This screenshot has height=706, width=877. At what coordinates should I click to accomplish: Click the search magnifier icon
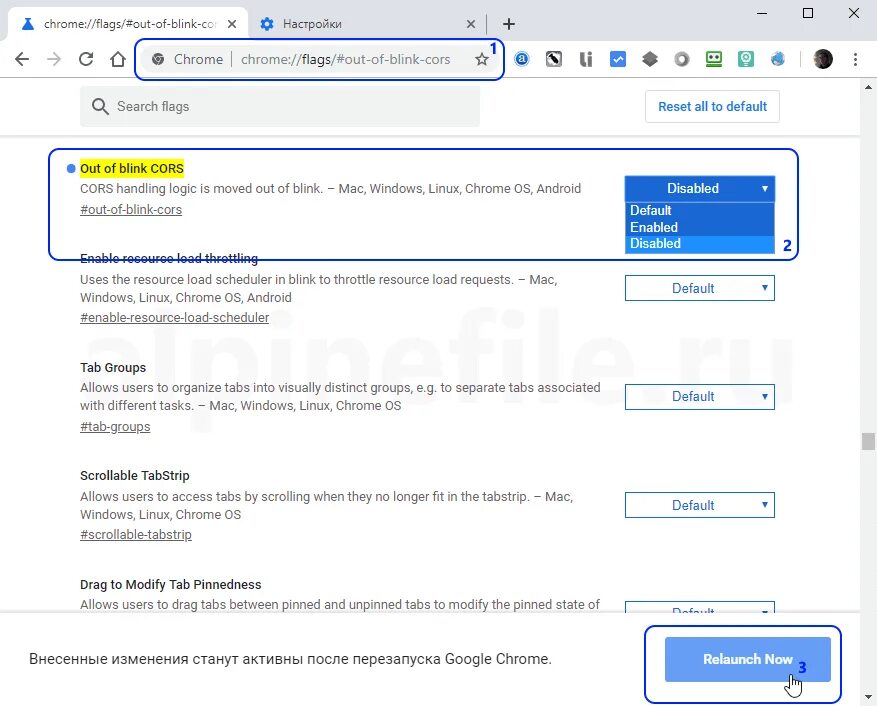point(100,106)
